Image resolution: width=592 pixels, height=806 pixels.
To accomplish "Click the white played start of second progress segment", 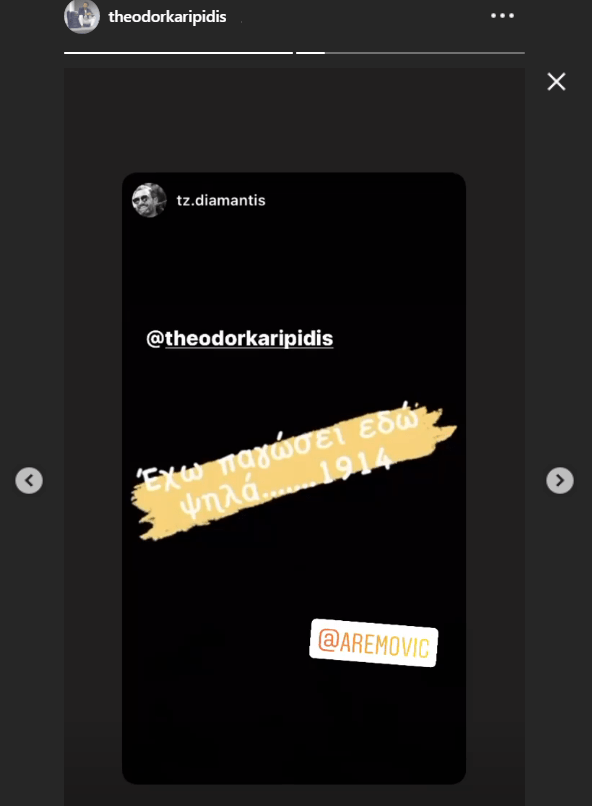I will 310,52.
